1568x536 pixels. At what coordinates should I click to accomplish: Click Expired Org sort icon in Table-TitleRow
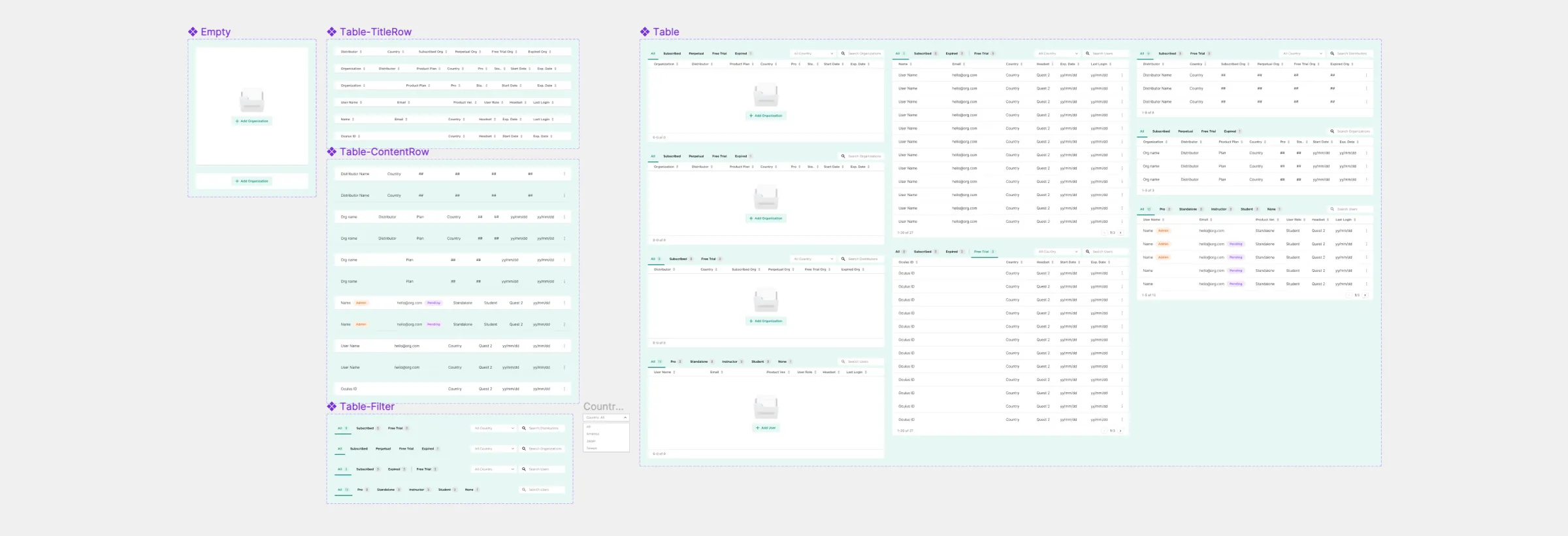(550, 52)
